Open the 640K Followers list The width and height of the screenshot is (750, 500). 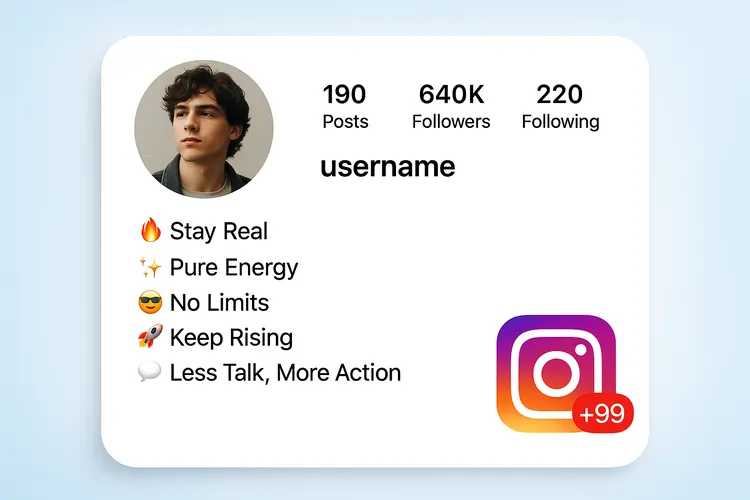(x=451, y=106)
